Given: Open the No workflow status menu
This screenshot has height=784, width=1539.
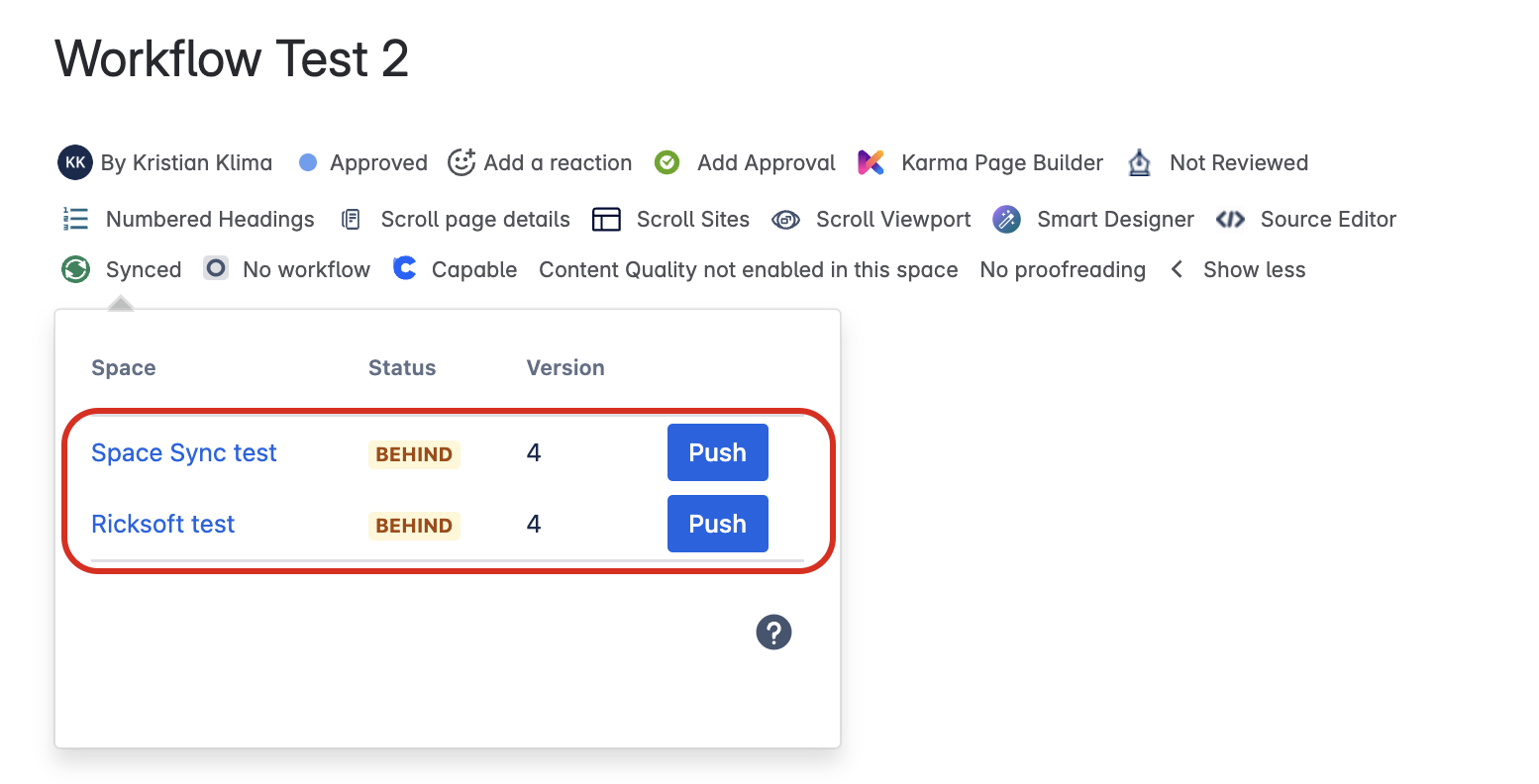Looking at the screenshot, I should pyautogui.click(x=286, y=269).
